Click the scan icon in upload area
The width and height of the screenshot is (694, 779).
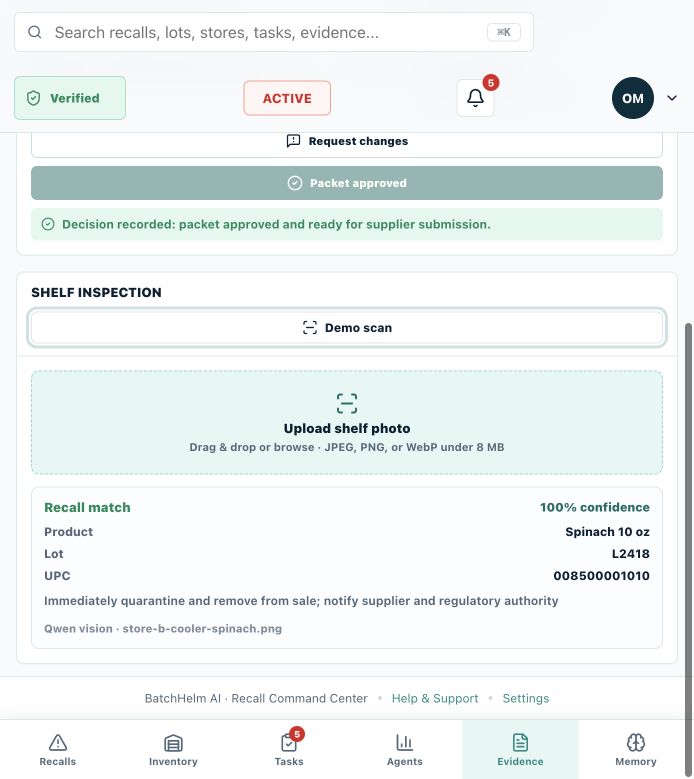tap(347, 403)
